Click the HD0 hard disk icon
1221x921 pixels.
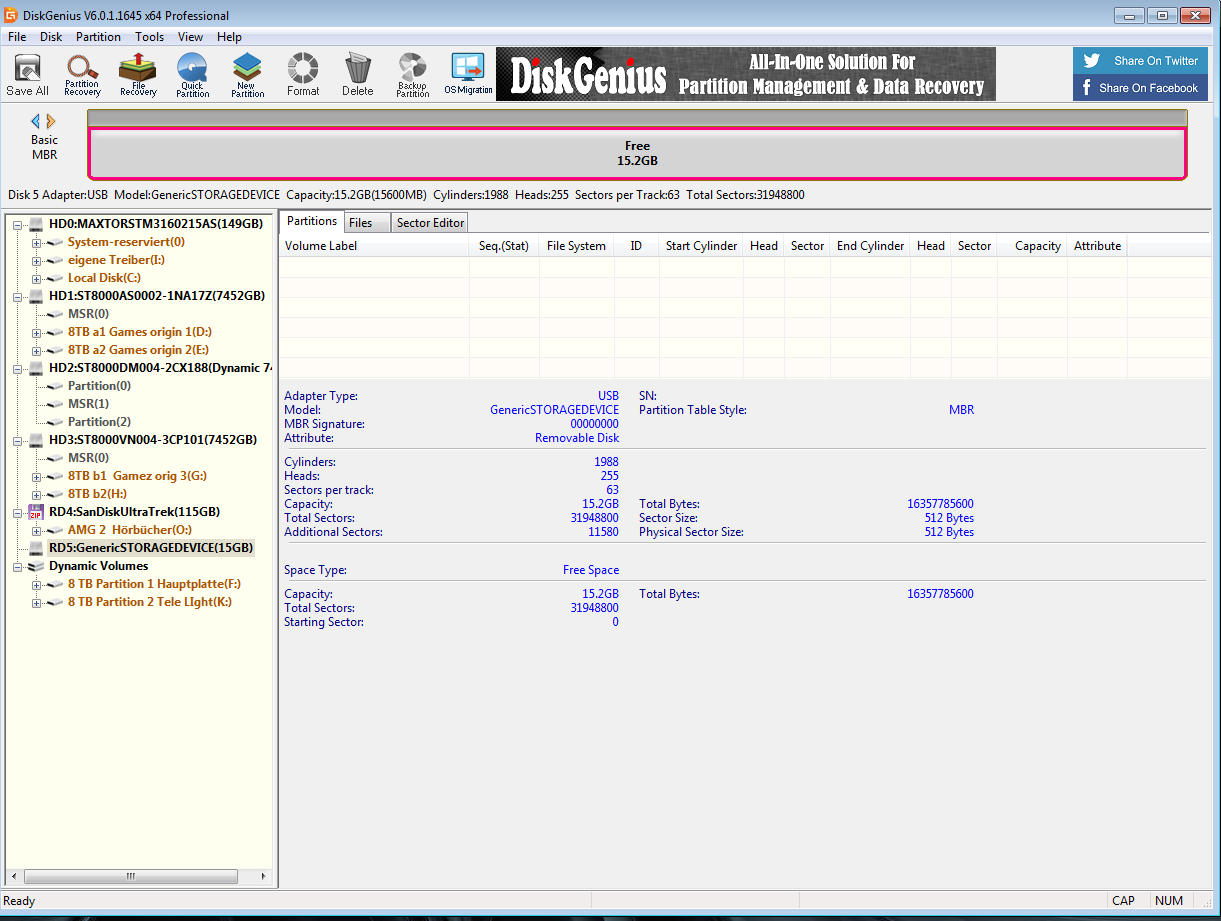pos(36,224)
